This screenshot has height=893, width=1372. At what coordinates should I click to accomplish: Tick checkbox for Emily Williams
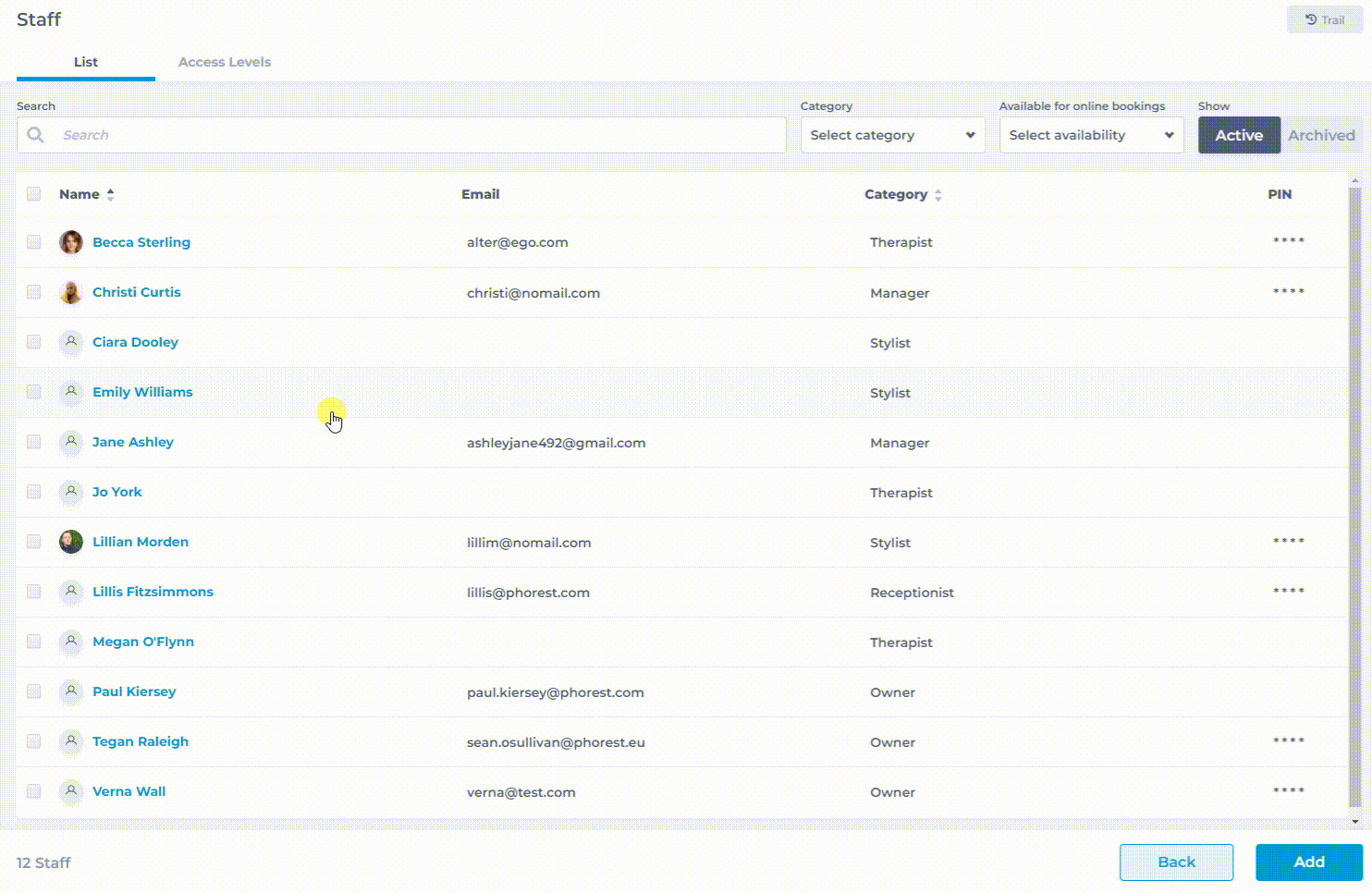34,392
